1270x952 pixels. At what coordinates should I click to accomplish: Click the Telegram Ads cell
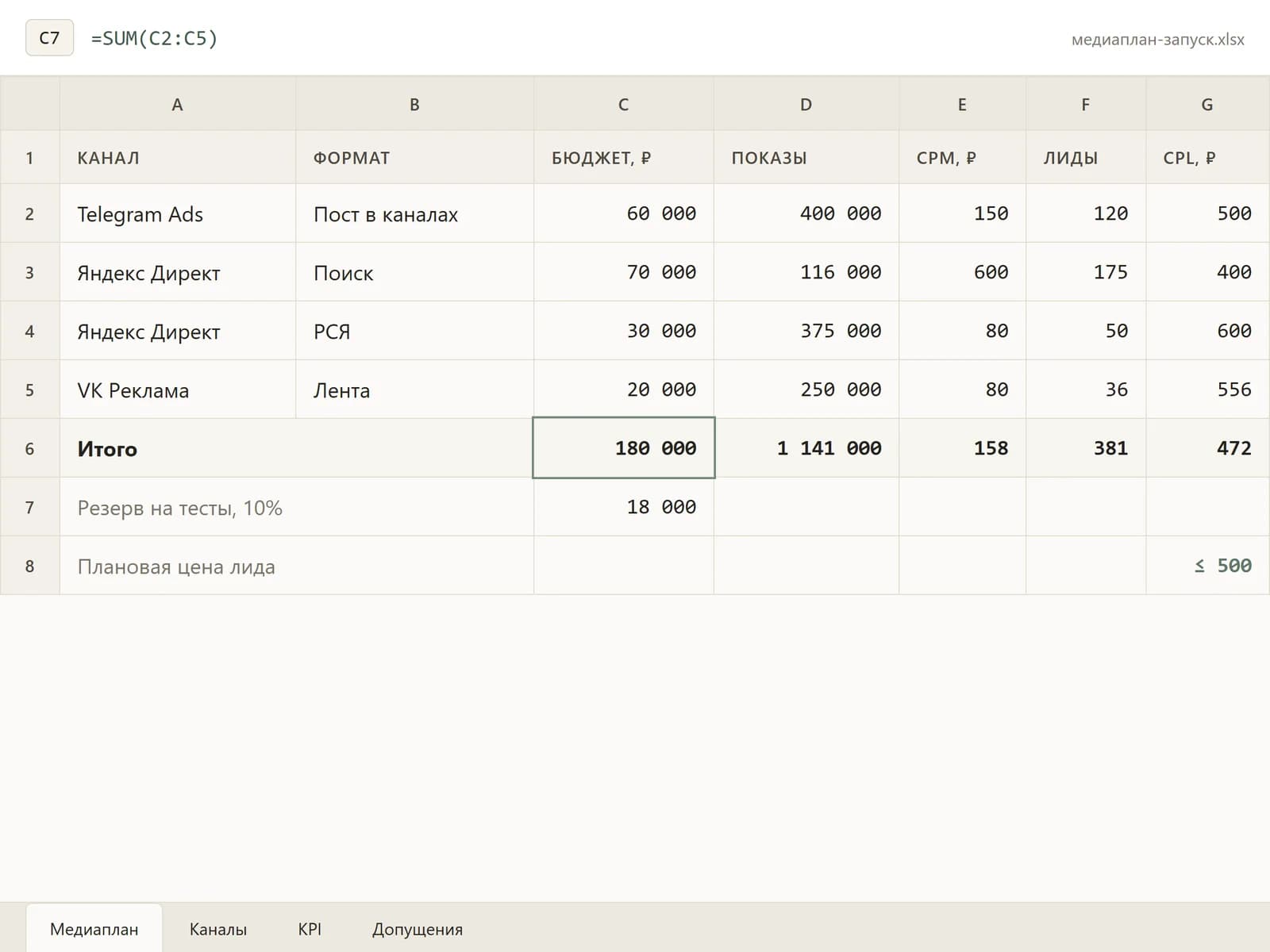pyautogui.click(x=177, y=213)
